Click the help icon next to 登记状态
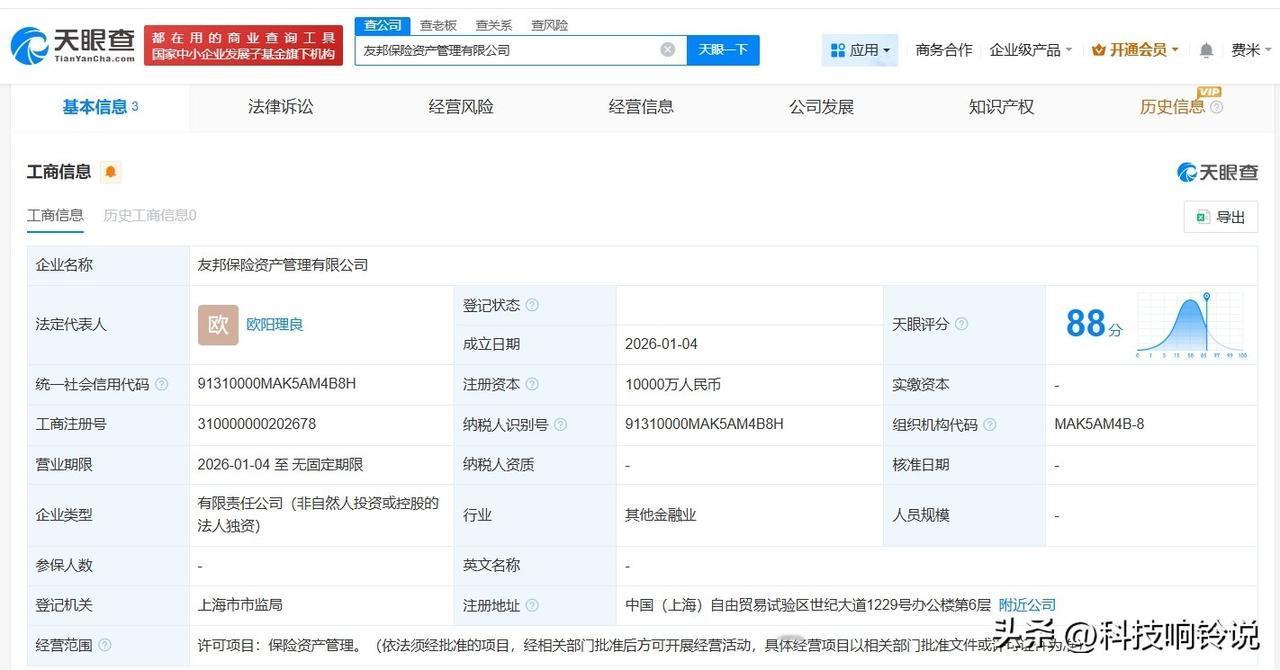 pos(533,305)
